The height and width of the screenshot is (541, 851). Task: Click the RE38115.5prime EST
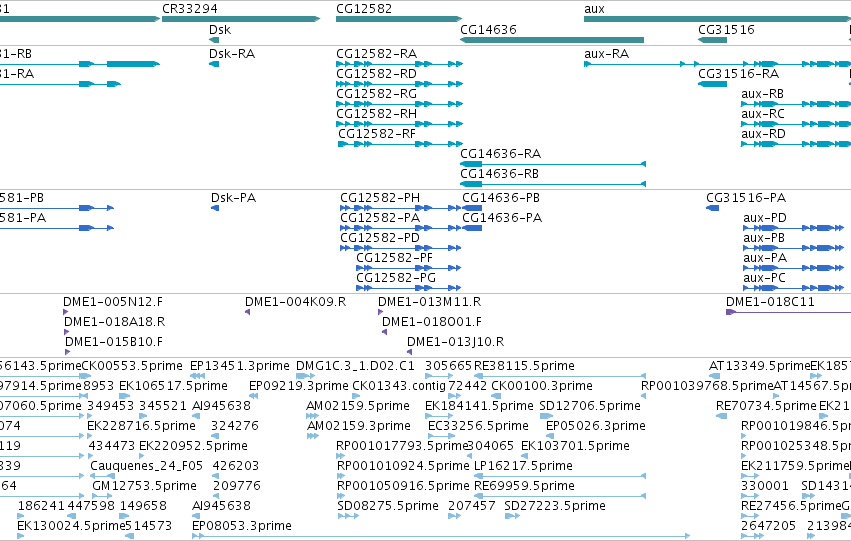point(560,376)
